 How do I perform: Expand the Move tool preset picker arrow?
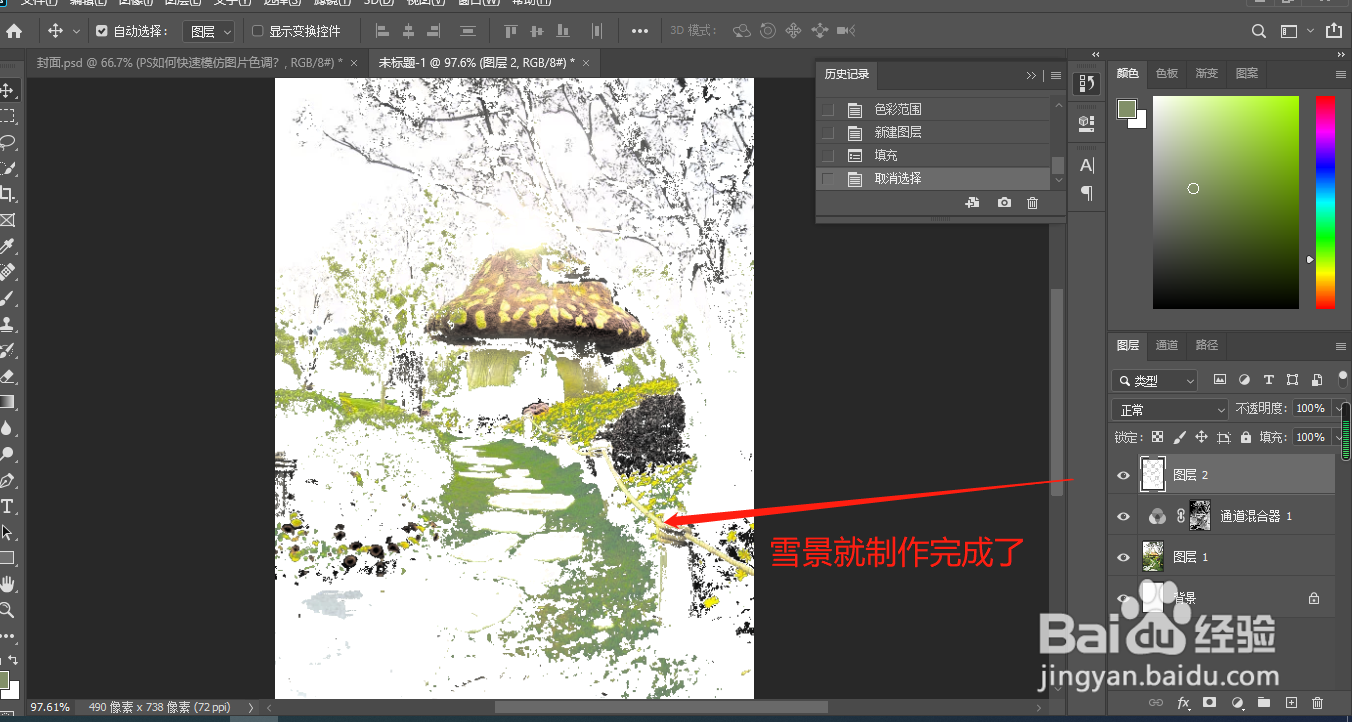point(76,32)
